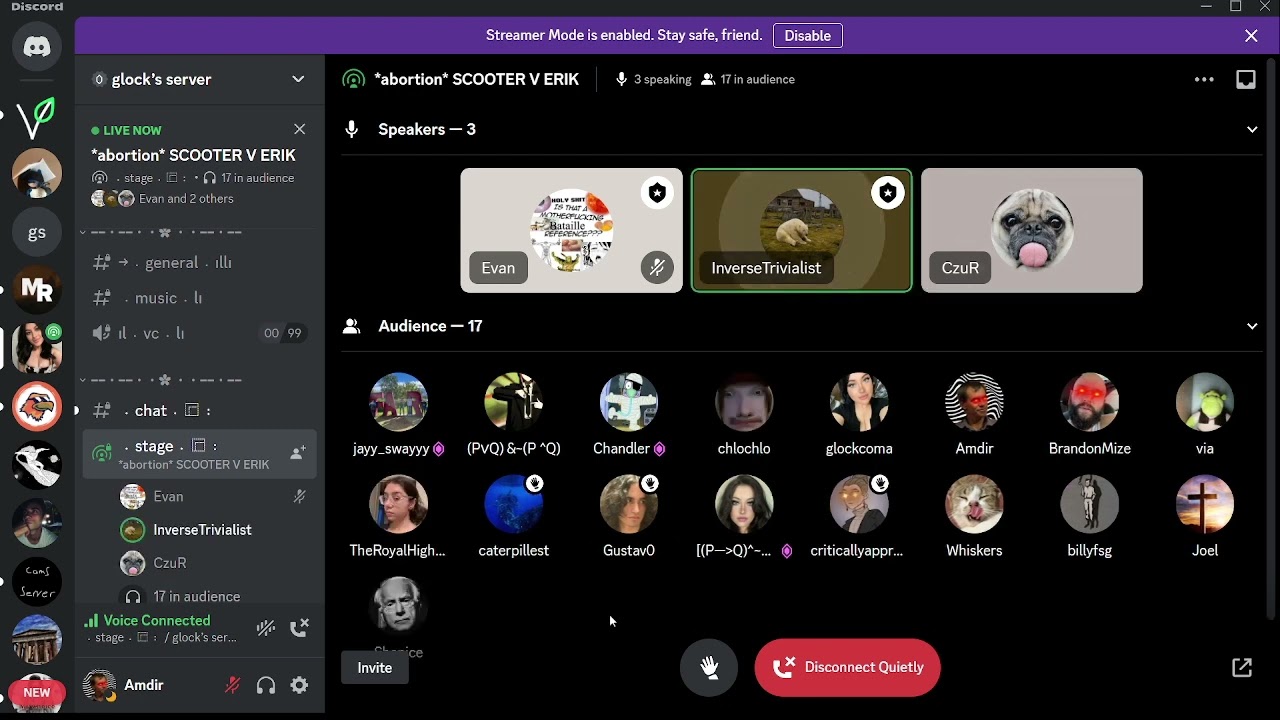Click 3 speaking indicator in header

654,79
